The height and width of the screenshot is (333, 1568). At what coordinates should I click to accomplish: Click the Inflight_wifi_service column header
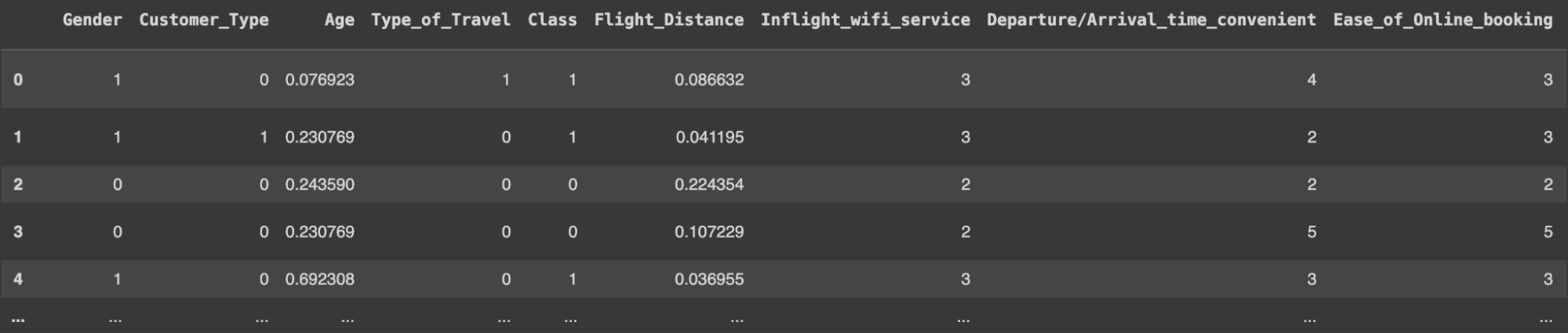[864, 20]
